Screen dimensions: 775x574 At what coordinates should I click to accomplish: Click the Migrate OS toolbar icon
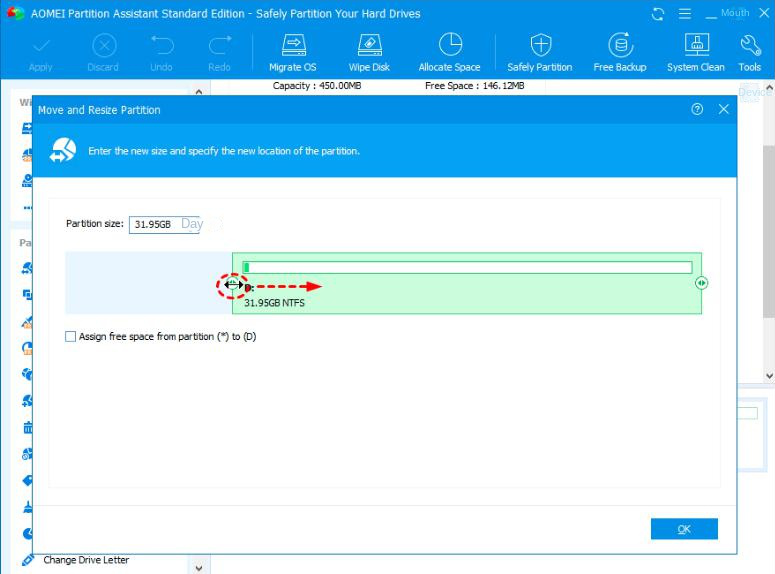(x=292, y=52)
